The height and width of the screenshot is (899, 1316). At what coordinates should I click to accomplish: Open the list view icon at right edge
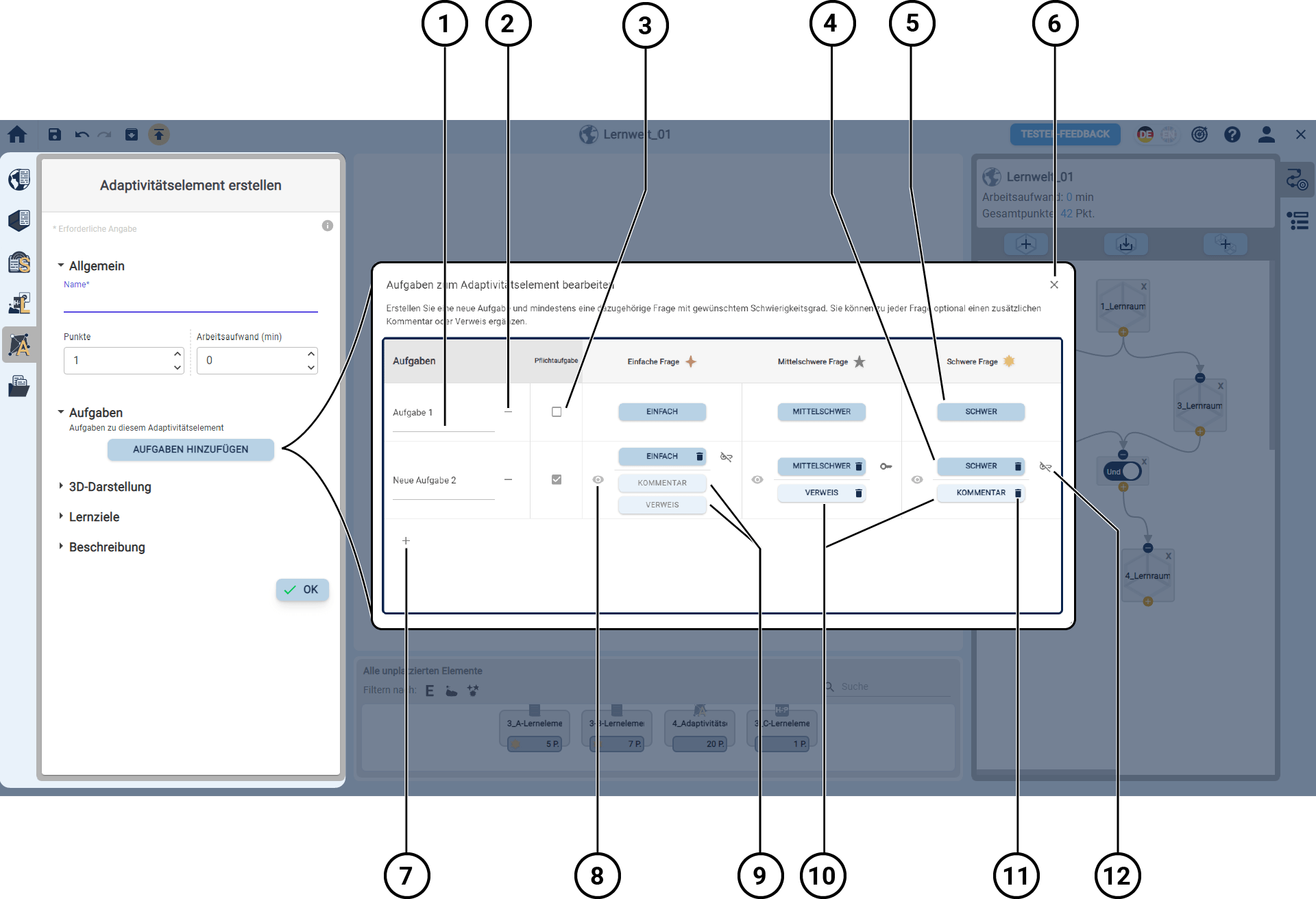click(x=1297, y=221)
